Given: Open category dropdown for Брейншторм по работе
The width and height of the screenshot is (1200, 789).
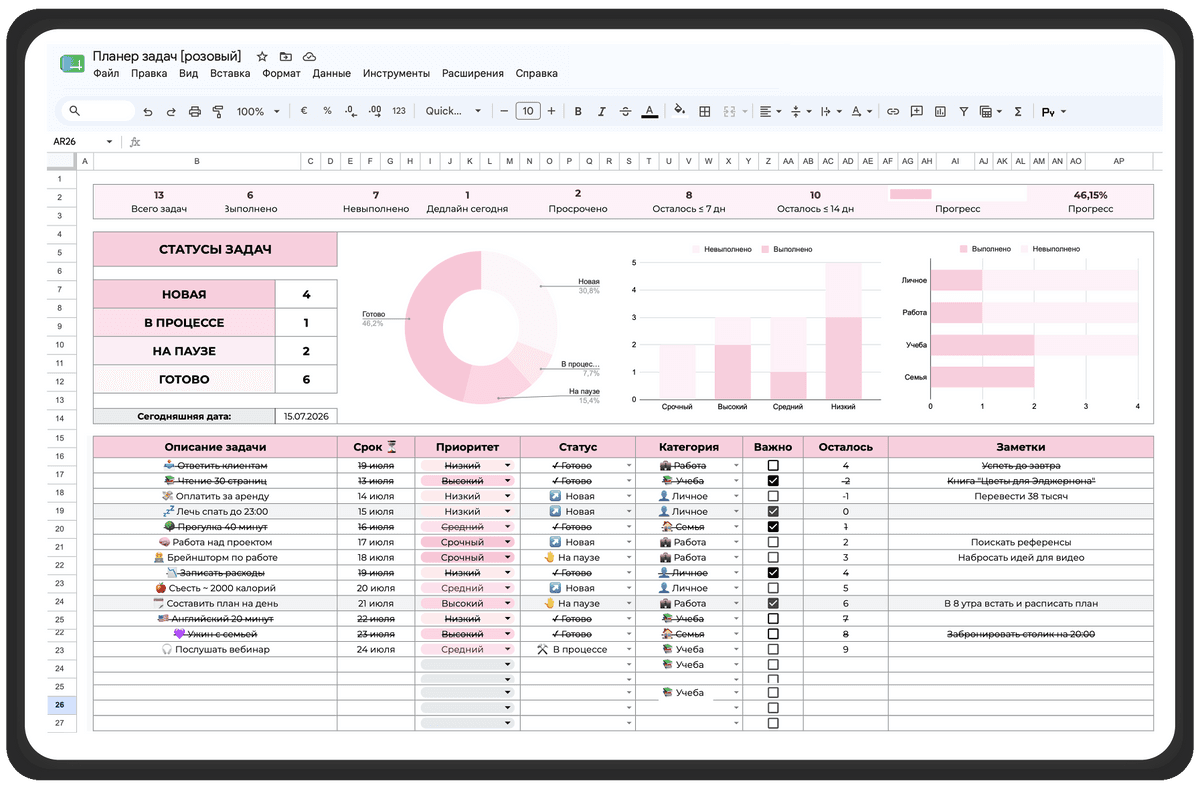Looking at the screenshot, I should [x=737, y=558].
